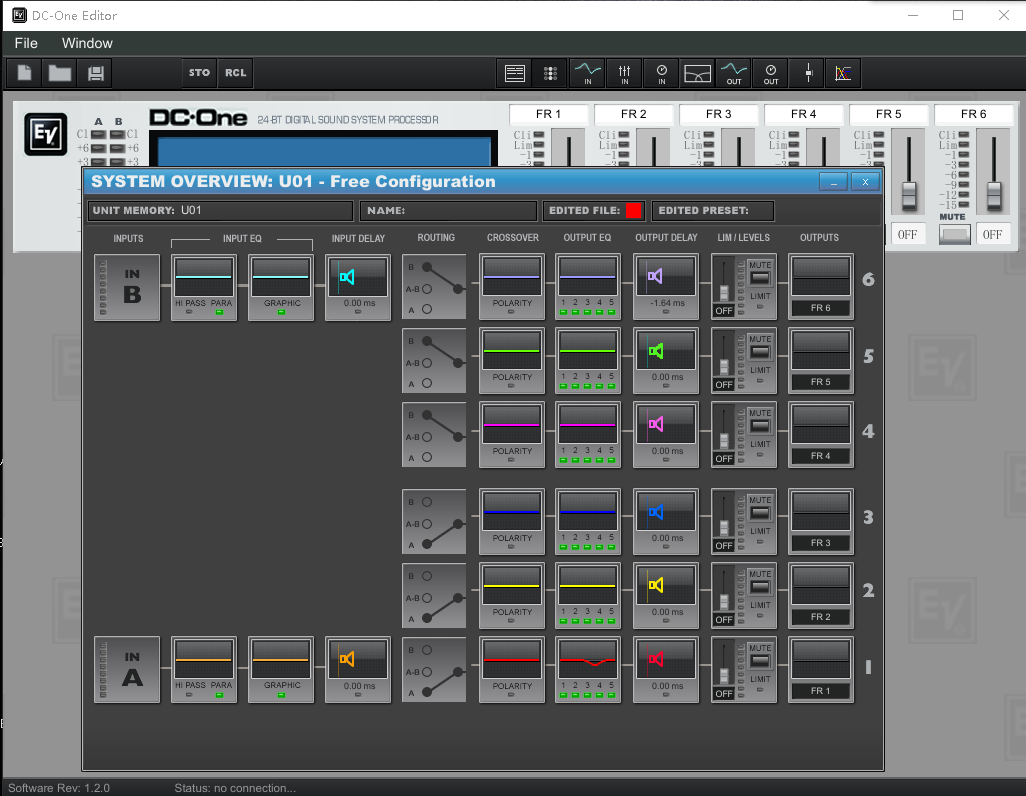Select routing source A-B for channel 5
The height and width of the screenshot is (796, 1026).
[427, 363]
